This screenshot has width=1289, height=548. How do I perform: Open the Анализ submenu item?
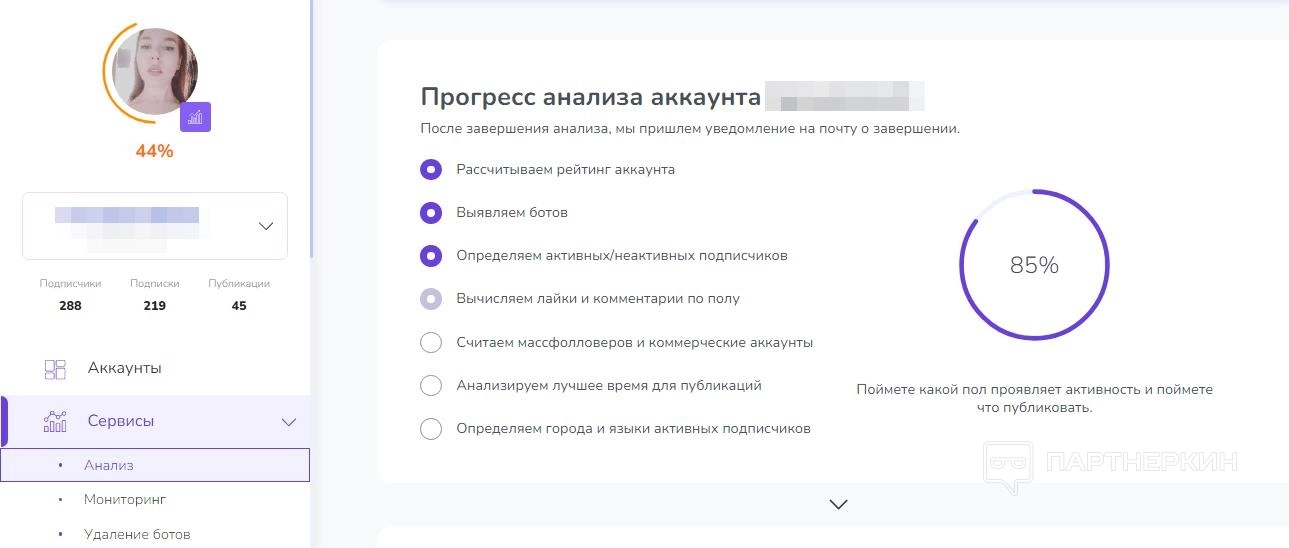109,465
